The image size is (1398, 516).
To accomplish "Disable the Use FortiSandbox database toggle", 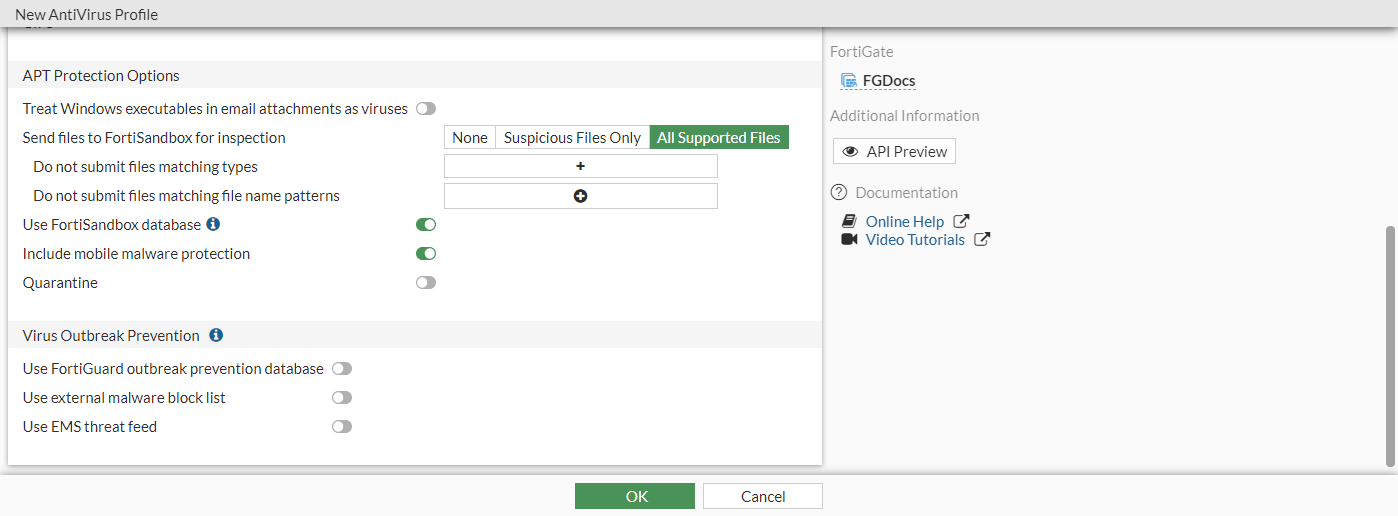I will tap(426, 225).
